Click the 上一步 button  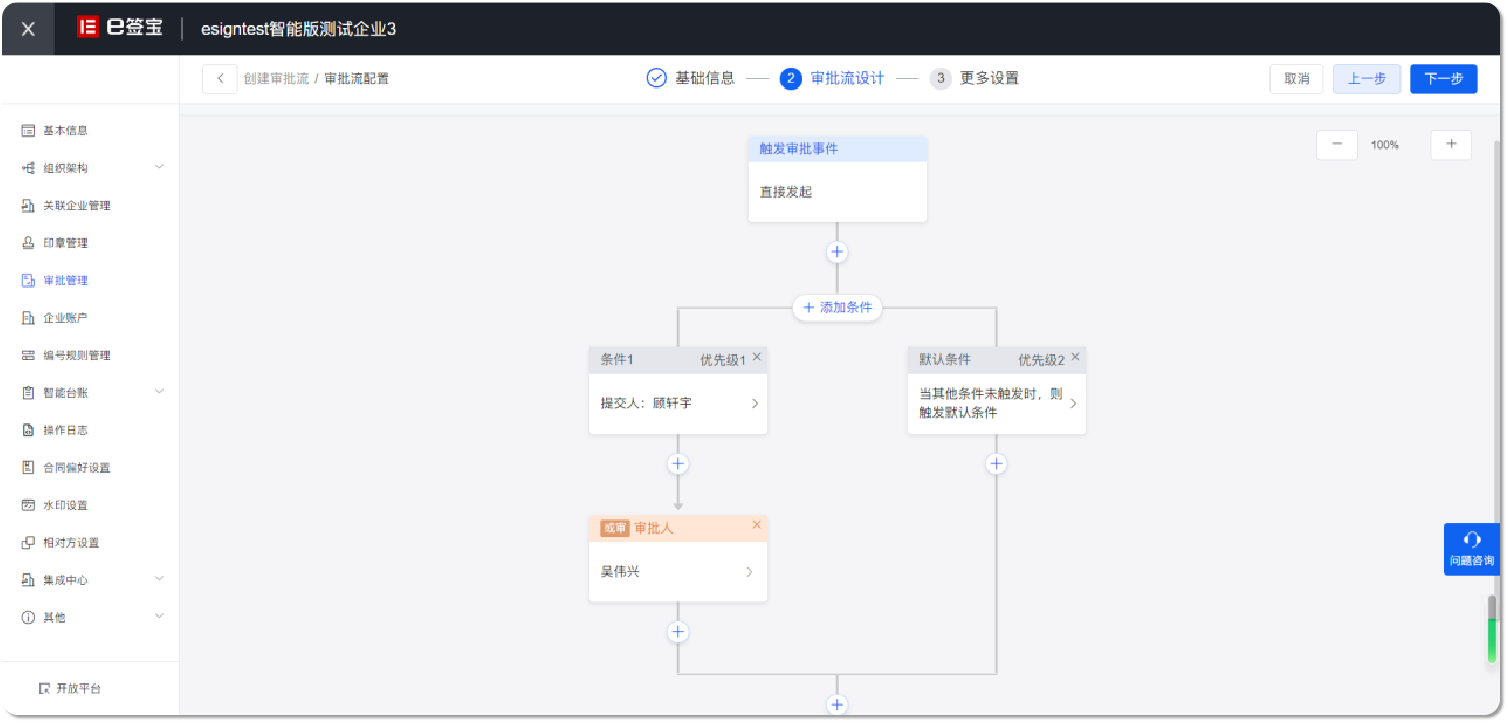tap(1366, 79)
